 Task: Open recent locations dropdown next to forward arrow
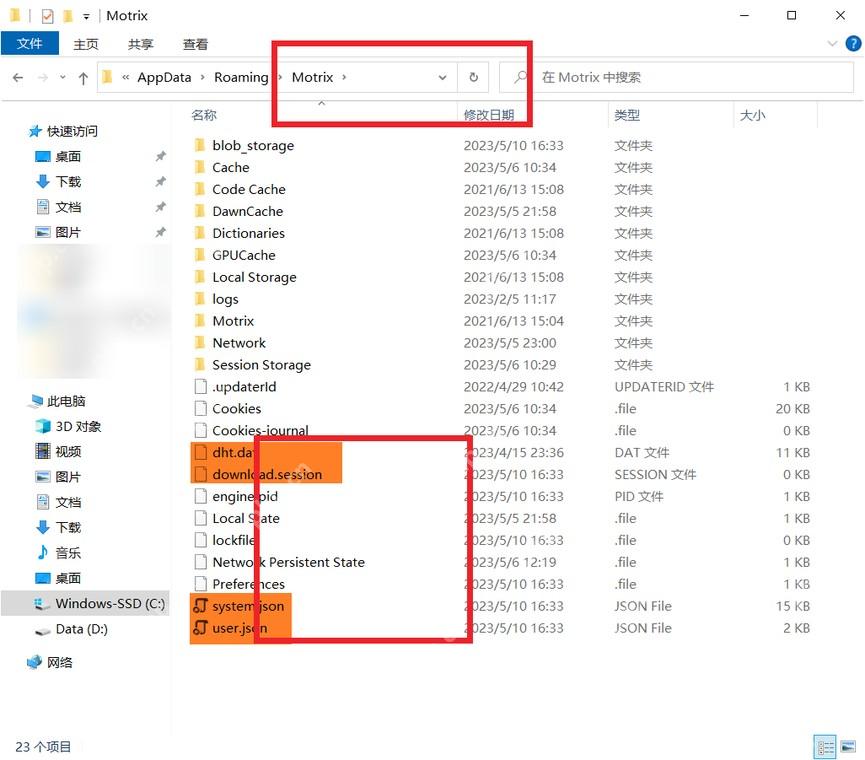tap(62, 77)
